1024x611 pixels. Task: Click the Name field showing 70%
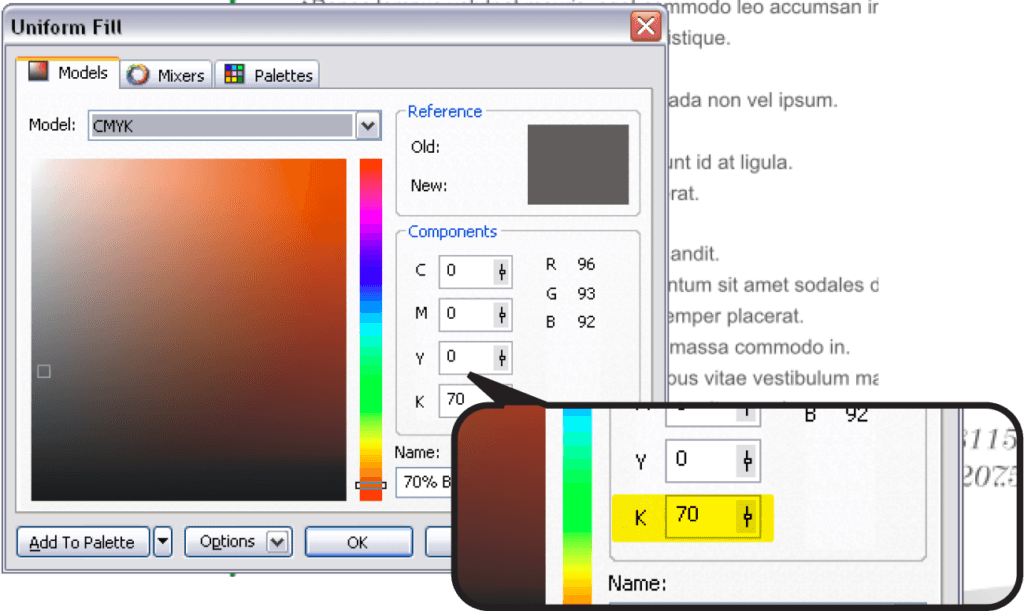[x=425, y=482]
